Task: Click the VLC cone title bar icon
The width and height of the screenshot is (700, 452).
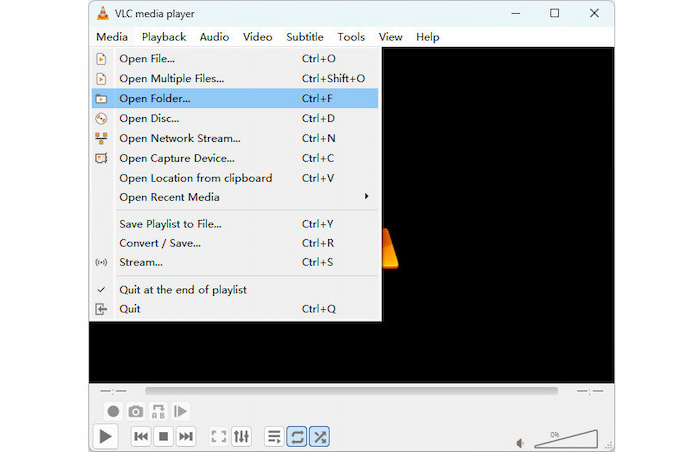Action: pyautogui.click(x=103, y=13)
